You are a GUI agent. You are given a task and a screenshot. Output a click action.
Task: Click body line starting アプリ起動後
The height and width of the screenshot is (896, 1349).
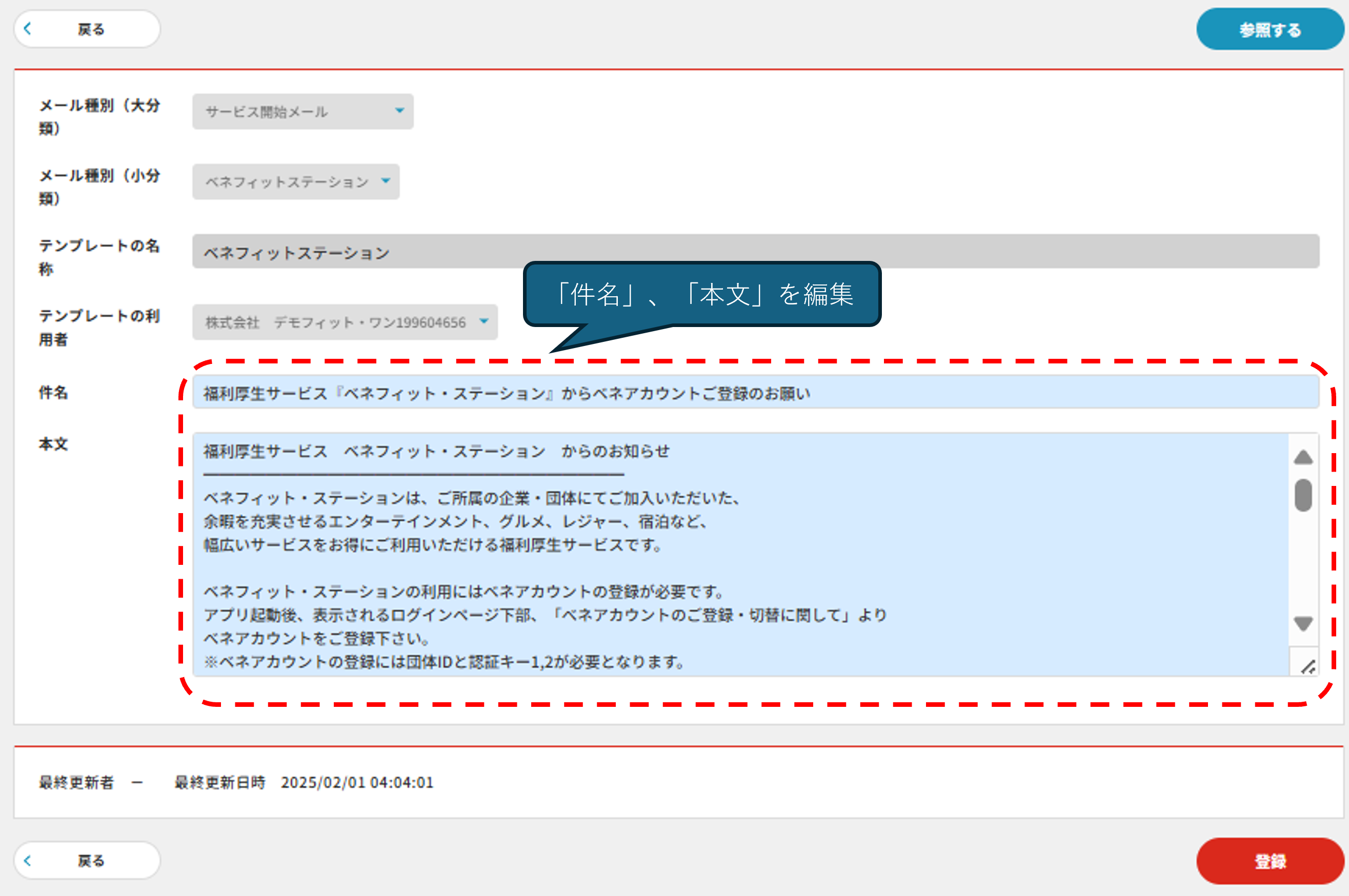pyautogui.click(x=545, y=616)
